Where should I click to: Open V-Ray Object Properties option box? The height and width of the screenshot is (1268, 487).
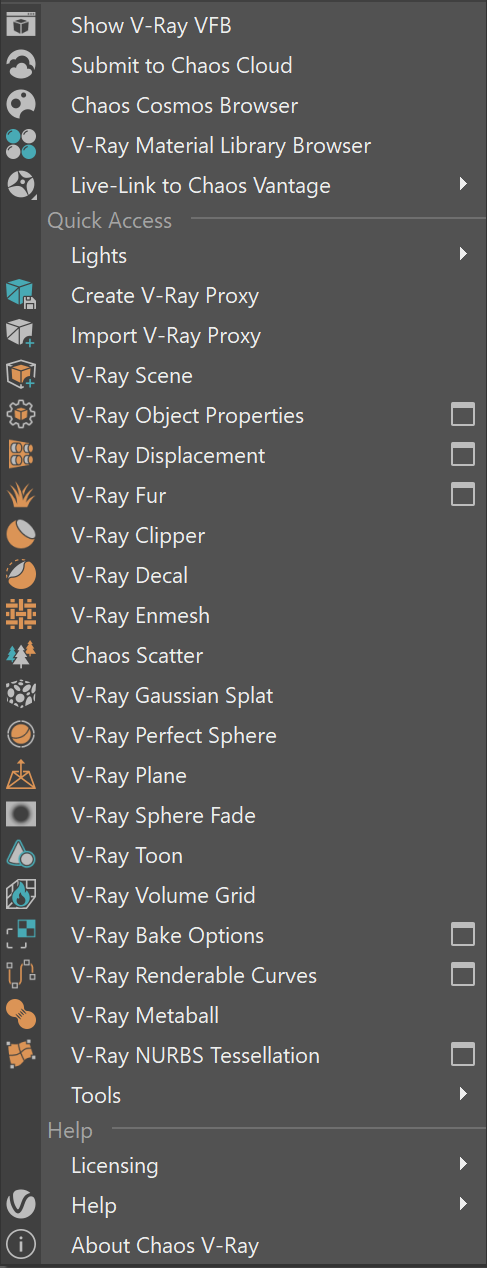(x=462, y=415)
